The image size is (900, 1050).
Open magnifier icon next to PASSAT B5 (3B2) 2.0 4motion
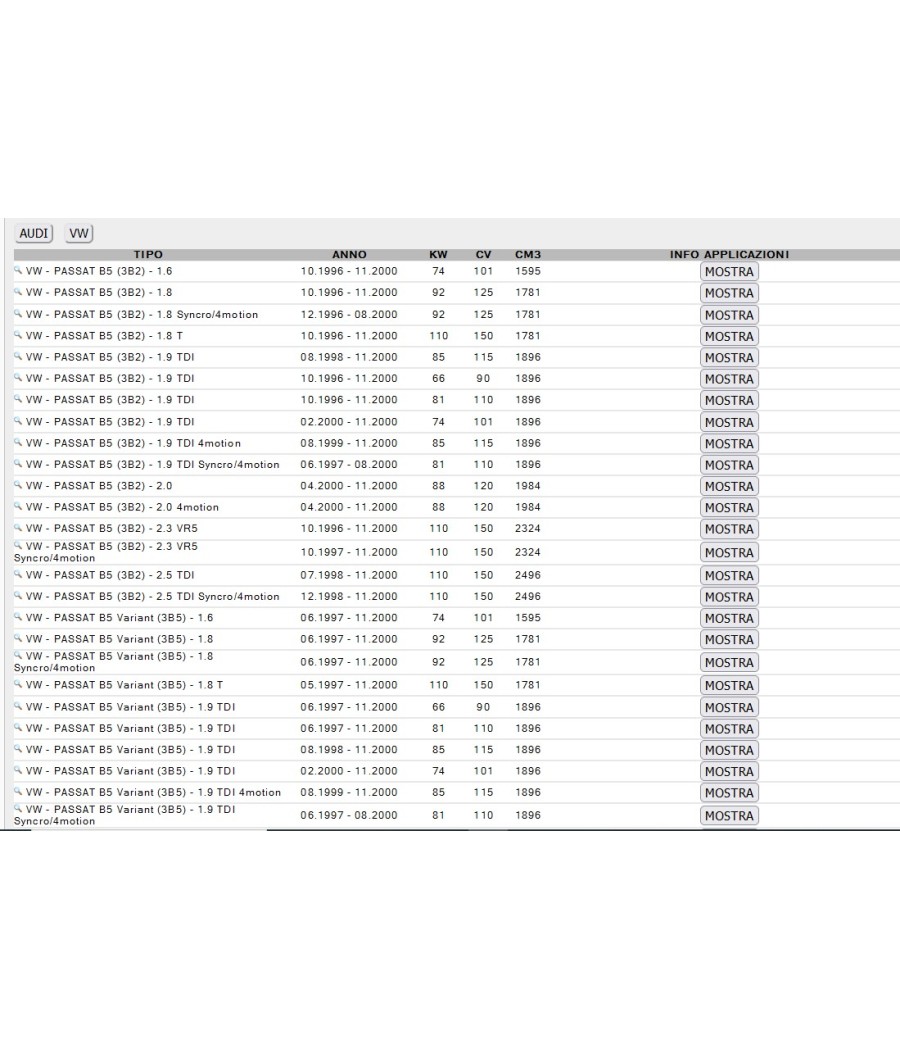(18, 507)
